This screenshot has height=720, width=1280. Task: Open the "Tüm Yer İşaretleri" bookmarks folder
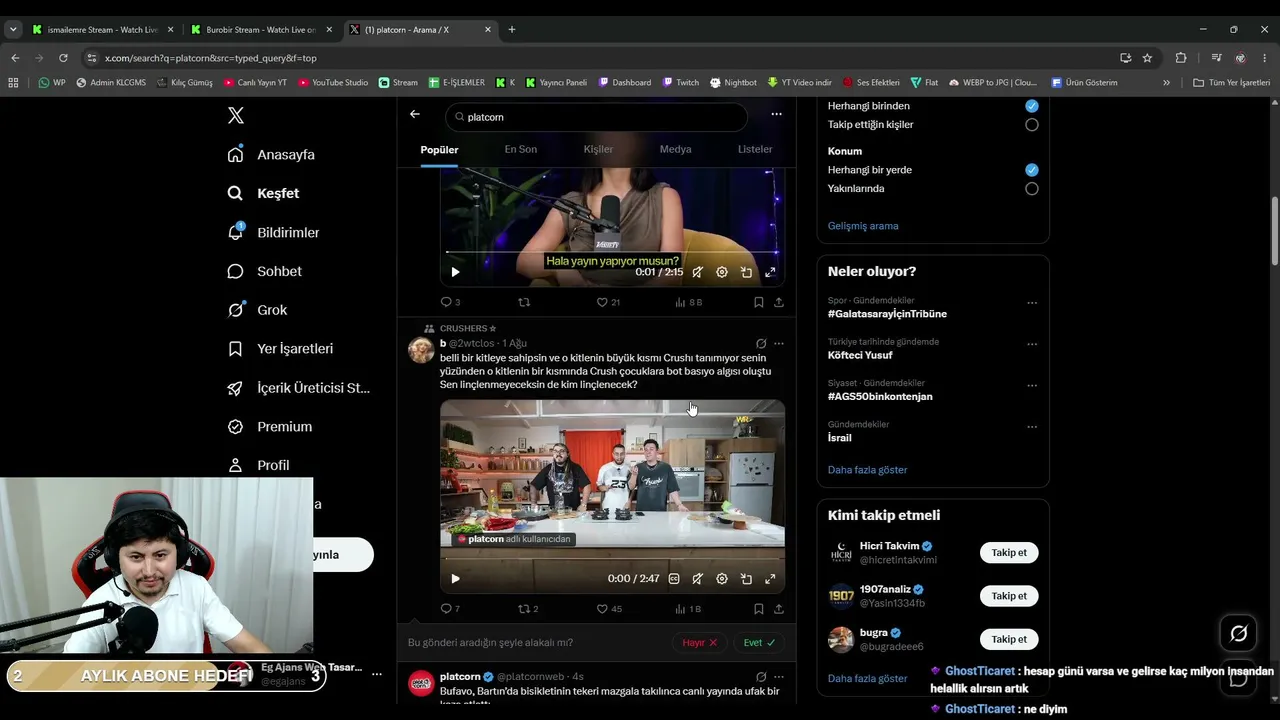pyautogui.click(x=1231, y=82)
